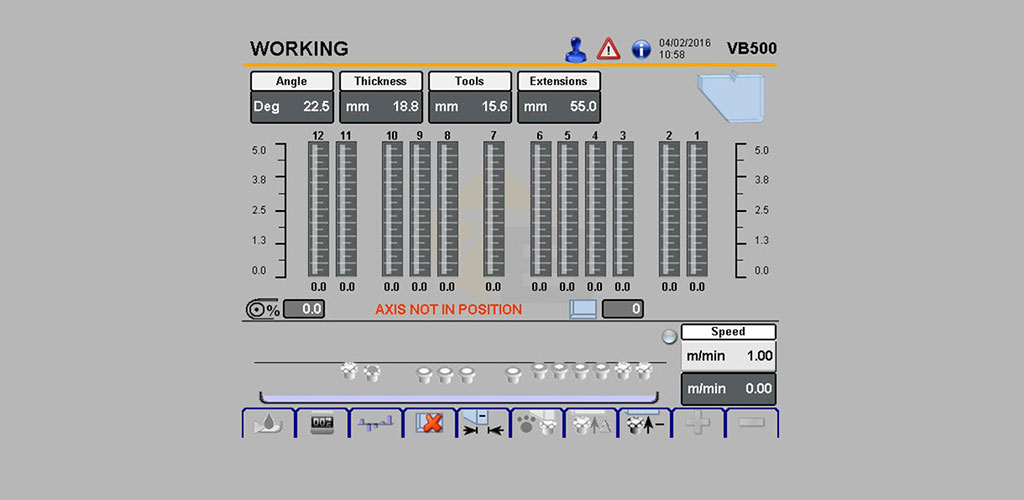The image size is (1024, 500).
Task: Select the tool raise with minus button
Action: coord(644,424)
